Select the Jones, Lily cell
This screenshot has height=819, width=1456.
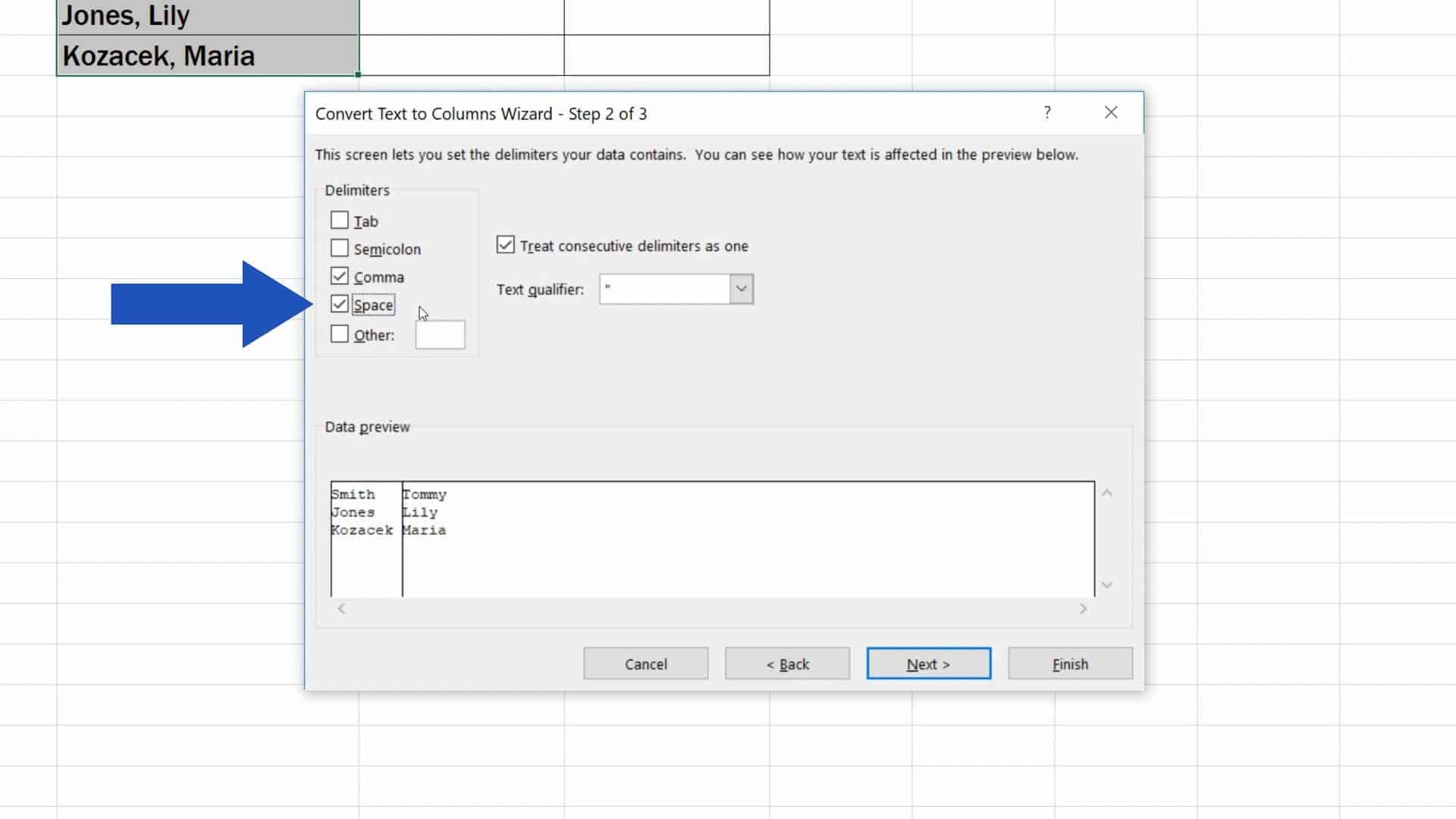[205, 15]
